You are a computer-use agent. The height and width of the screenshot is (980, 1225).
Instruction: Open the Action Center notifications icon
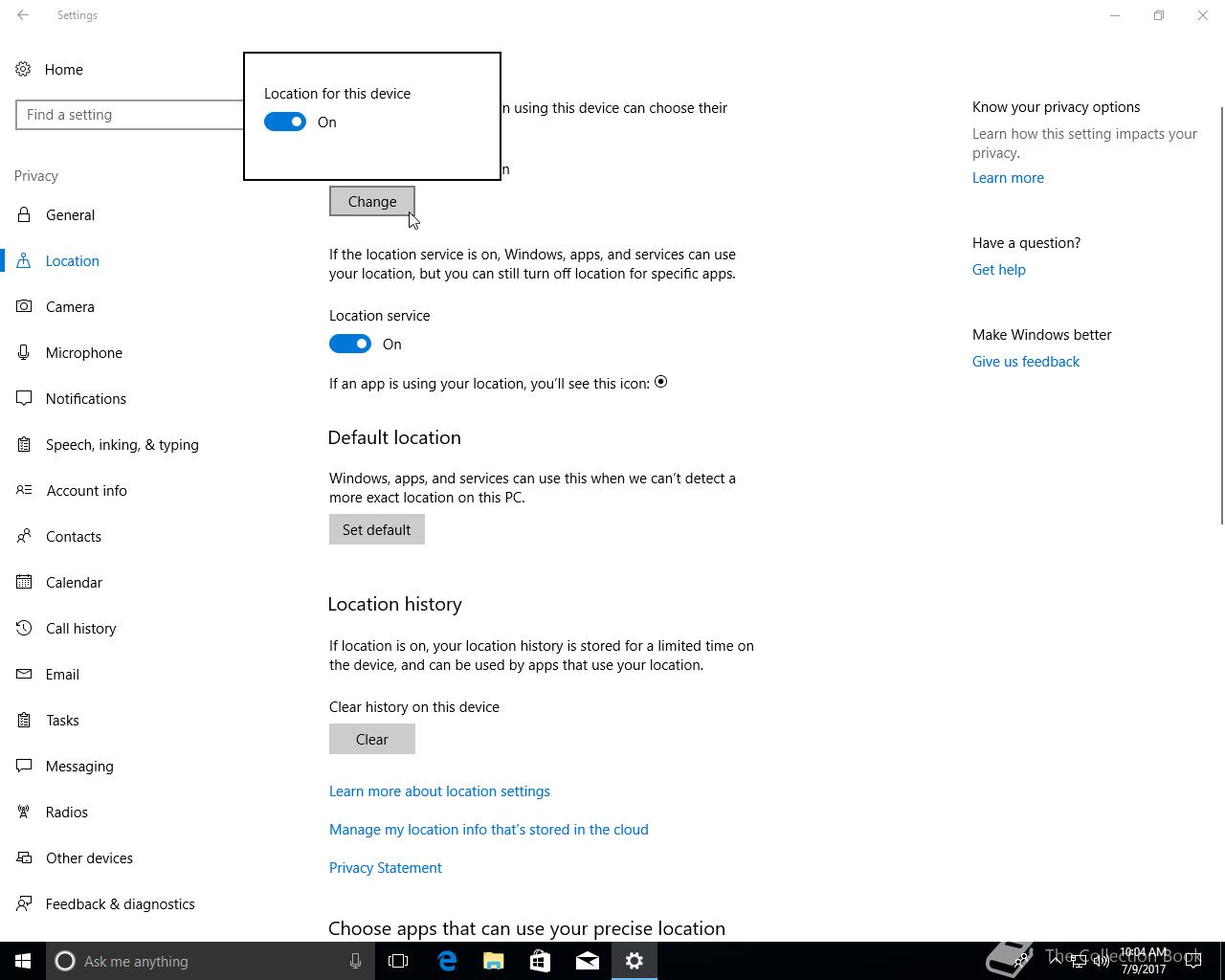[1193, 961]
